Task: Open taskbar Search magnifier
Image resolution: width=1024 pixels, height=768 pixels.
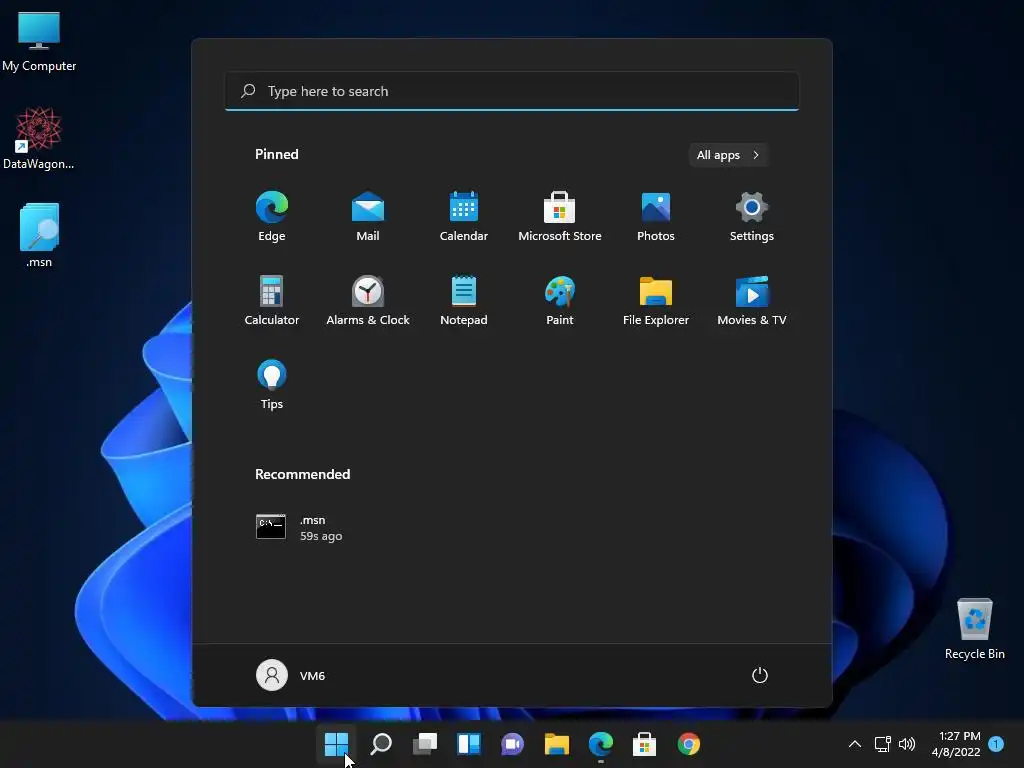Action: pos(381,744)
